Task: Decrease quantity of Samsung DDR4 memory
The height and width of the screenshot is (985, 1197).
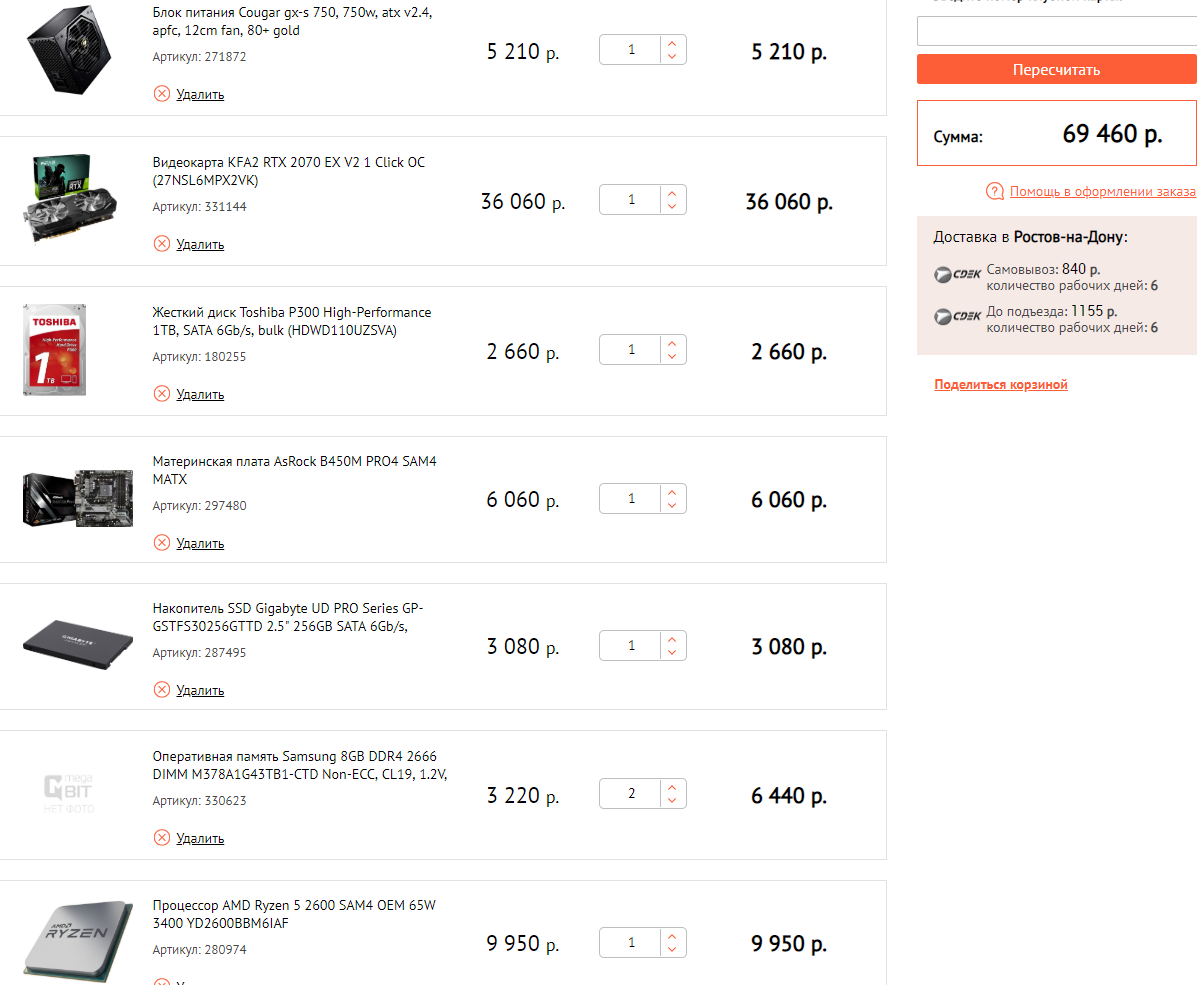Action: pos(672,801)
